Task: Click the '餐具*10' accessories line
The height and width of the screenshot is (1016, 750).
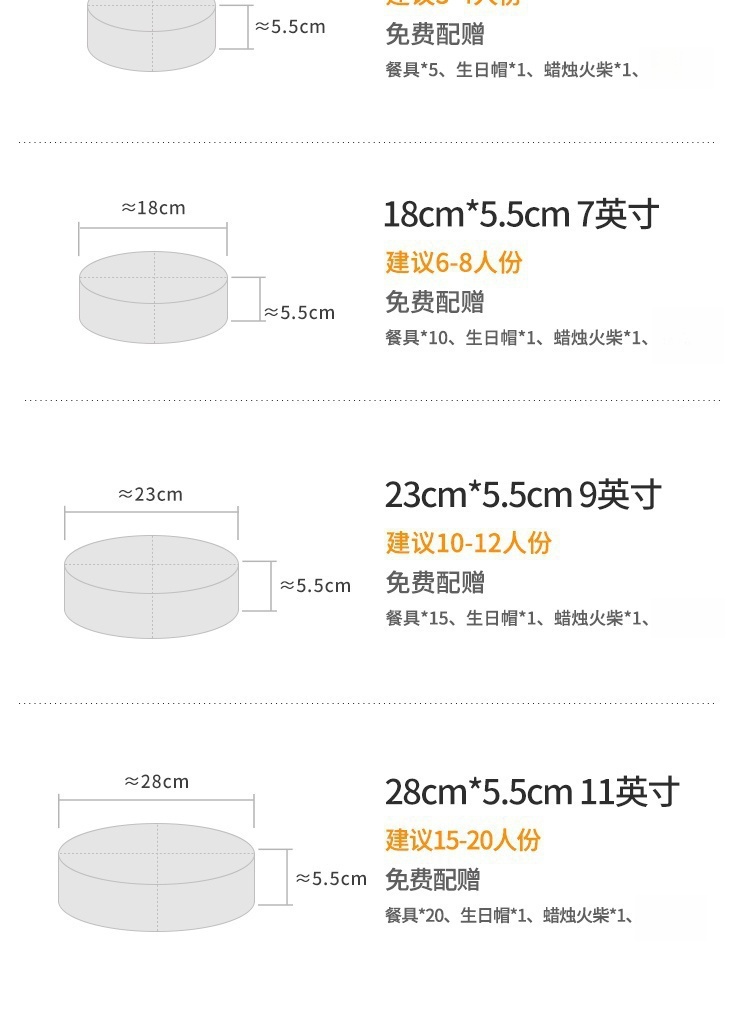Action: pyautogui.click(x=517, y=338)
